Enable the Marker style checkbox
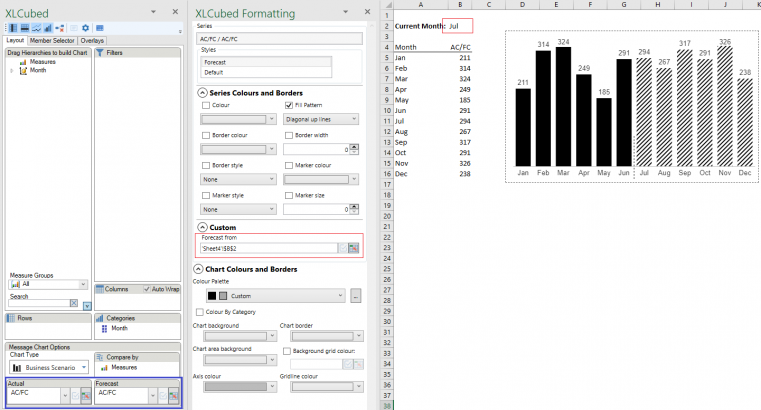The image size is (761, 410). coord(206,196)
